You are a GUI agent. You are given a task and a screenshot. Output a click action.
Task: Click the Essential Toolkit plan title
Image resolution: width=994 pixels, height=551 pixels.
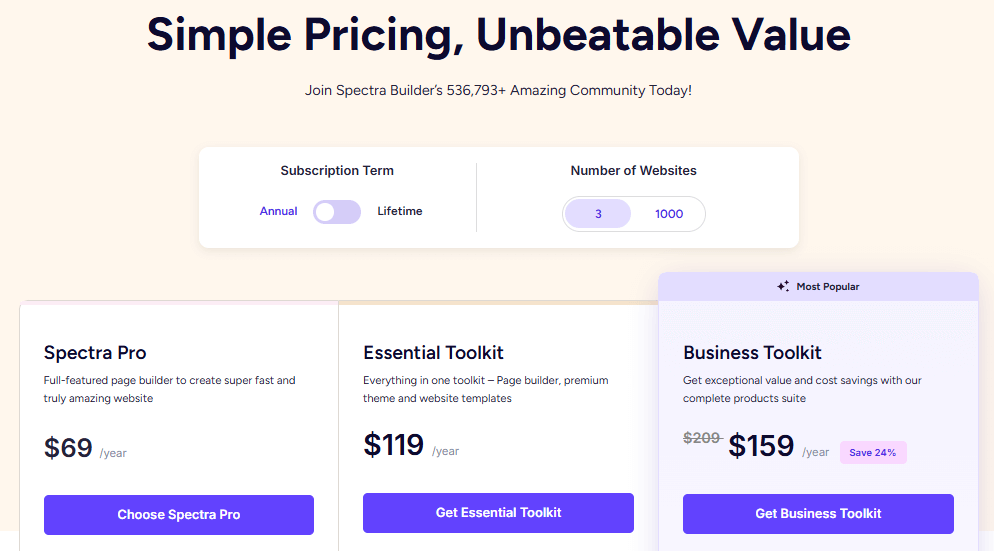(x=433, y=353)
